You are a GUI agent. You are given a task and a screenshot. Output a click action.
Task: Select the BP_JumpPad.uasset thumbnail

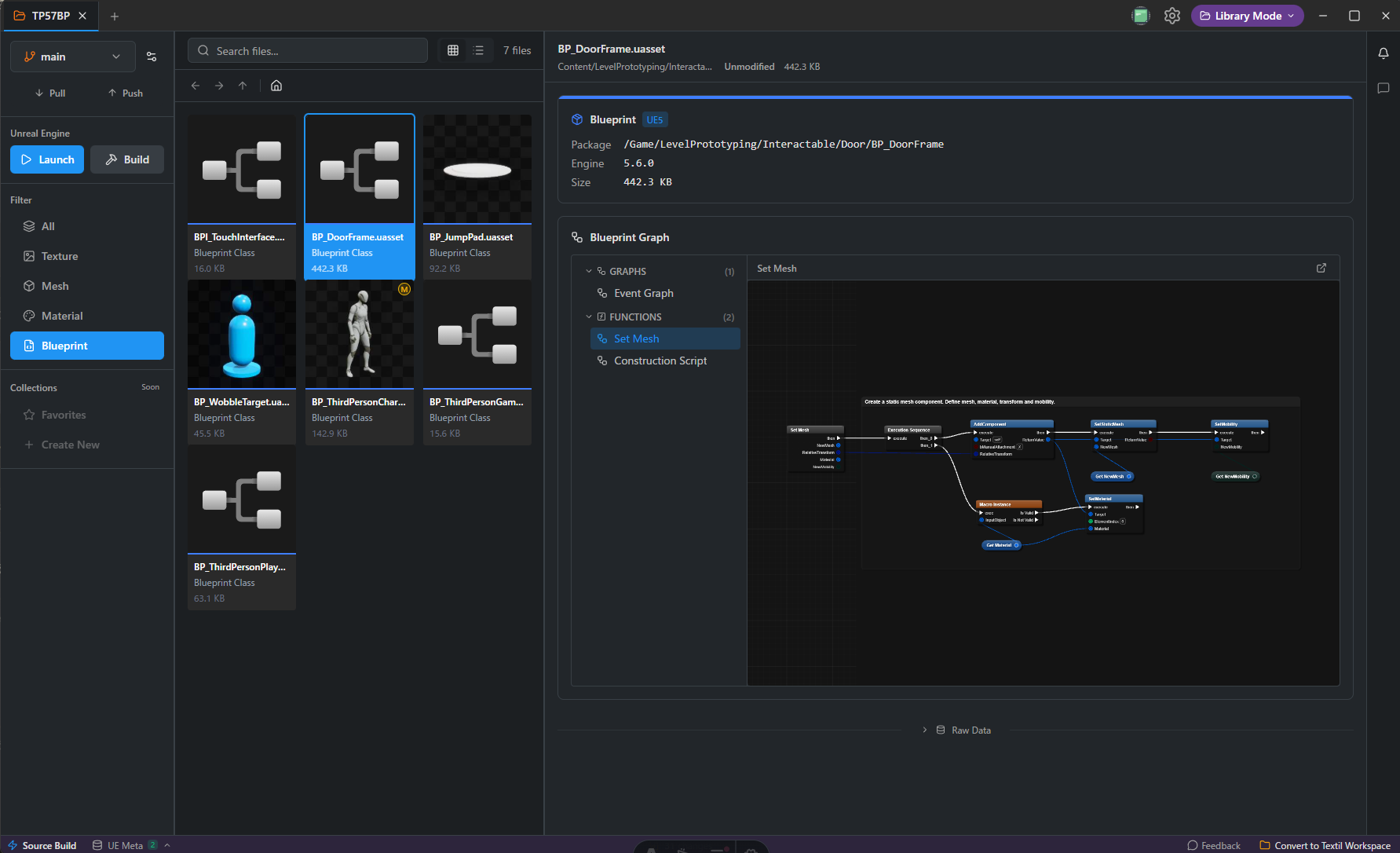(477, 170)
